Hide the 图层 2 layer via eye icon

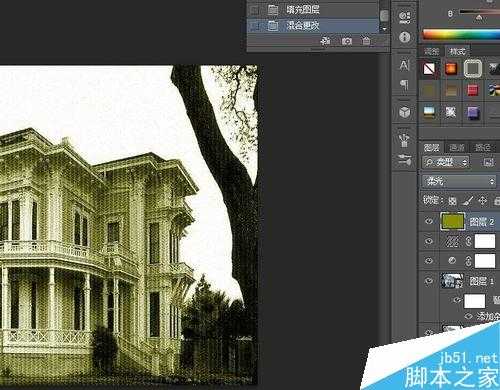(429, 221)
